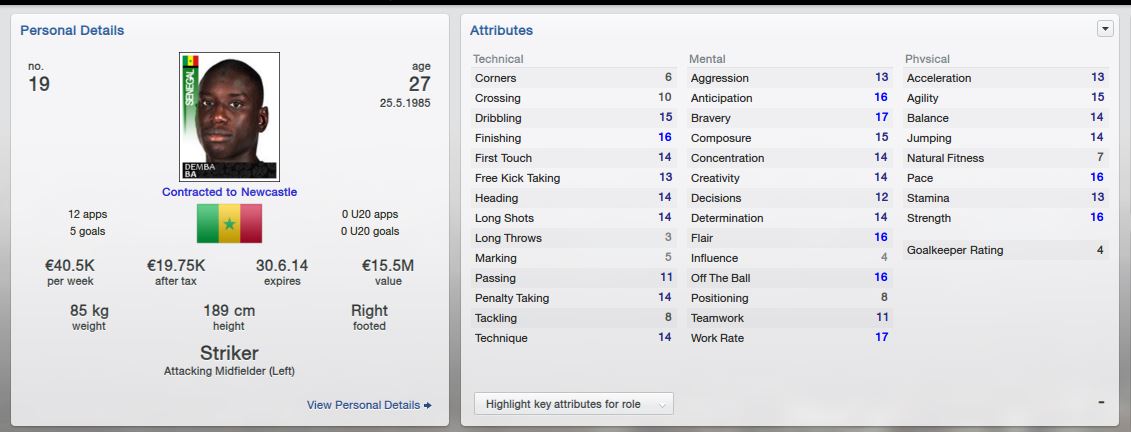Click the Striker position label
The width and height of the screenshot is (1131, 432).
[229, 353]
